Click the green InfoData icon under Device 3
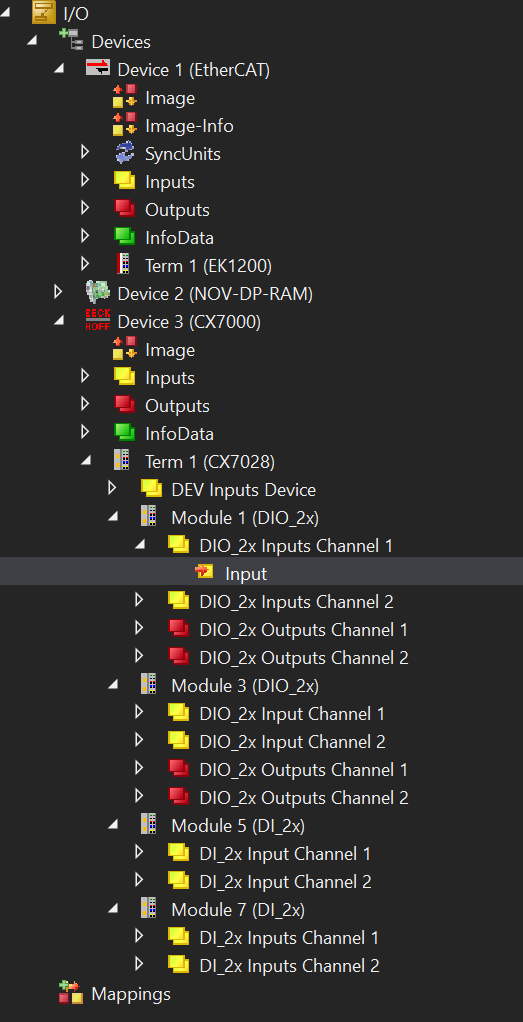523x1022 pixels. click(x=125, y=433)
